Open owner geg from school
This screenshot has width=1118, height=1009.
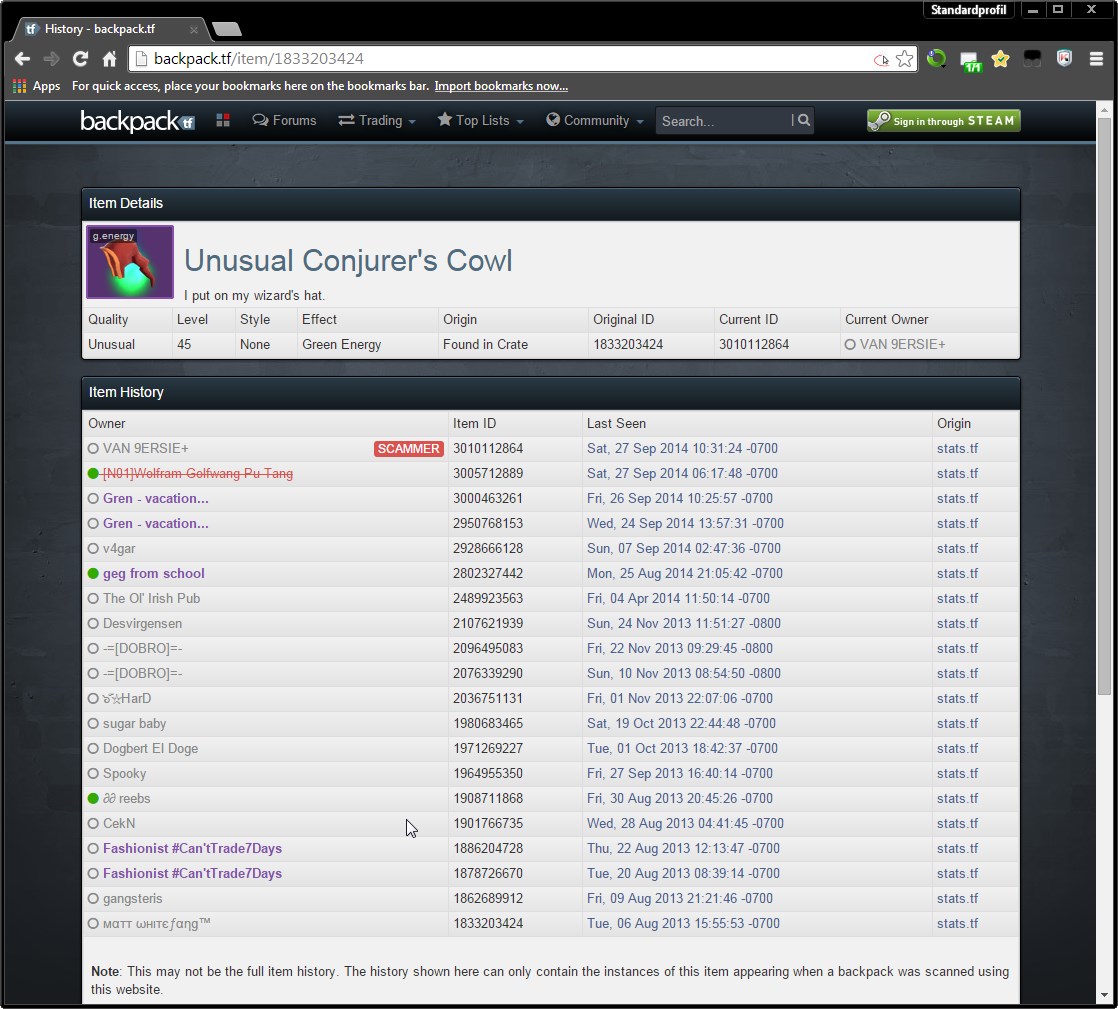point(153,573)
